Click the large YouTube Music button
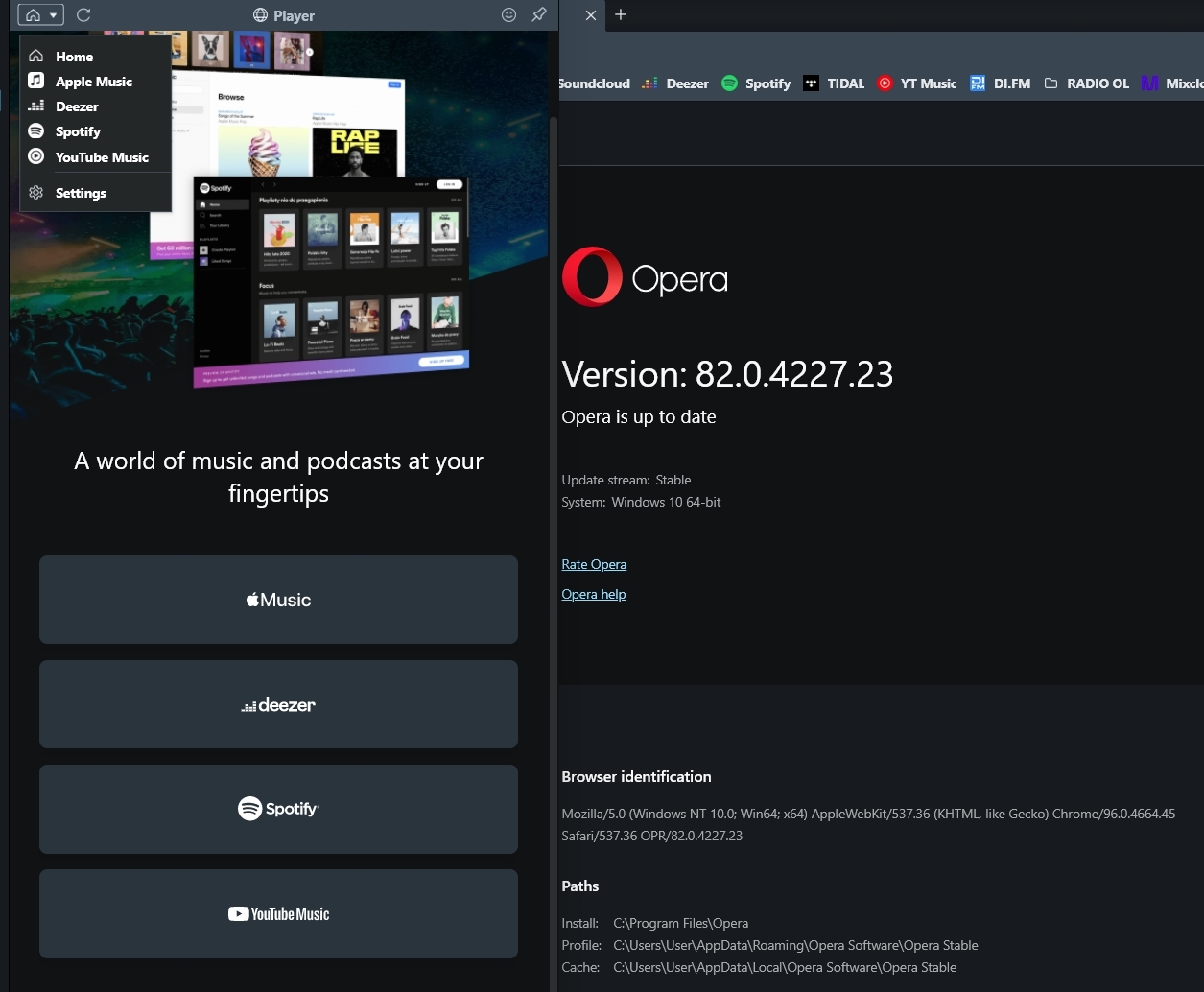 coord(278,913)
